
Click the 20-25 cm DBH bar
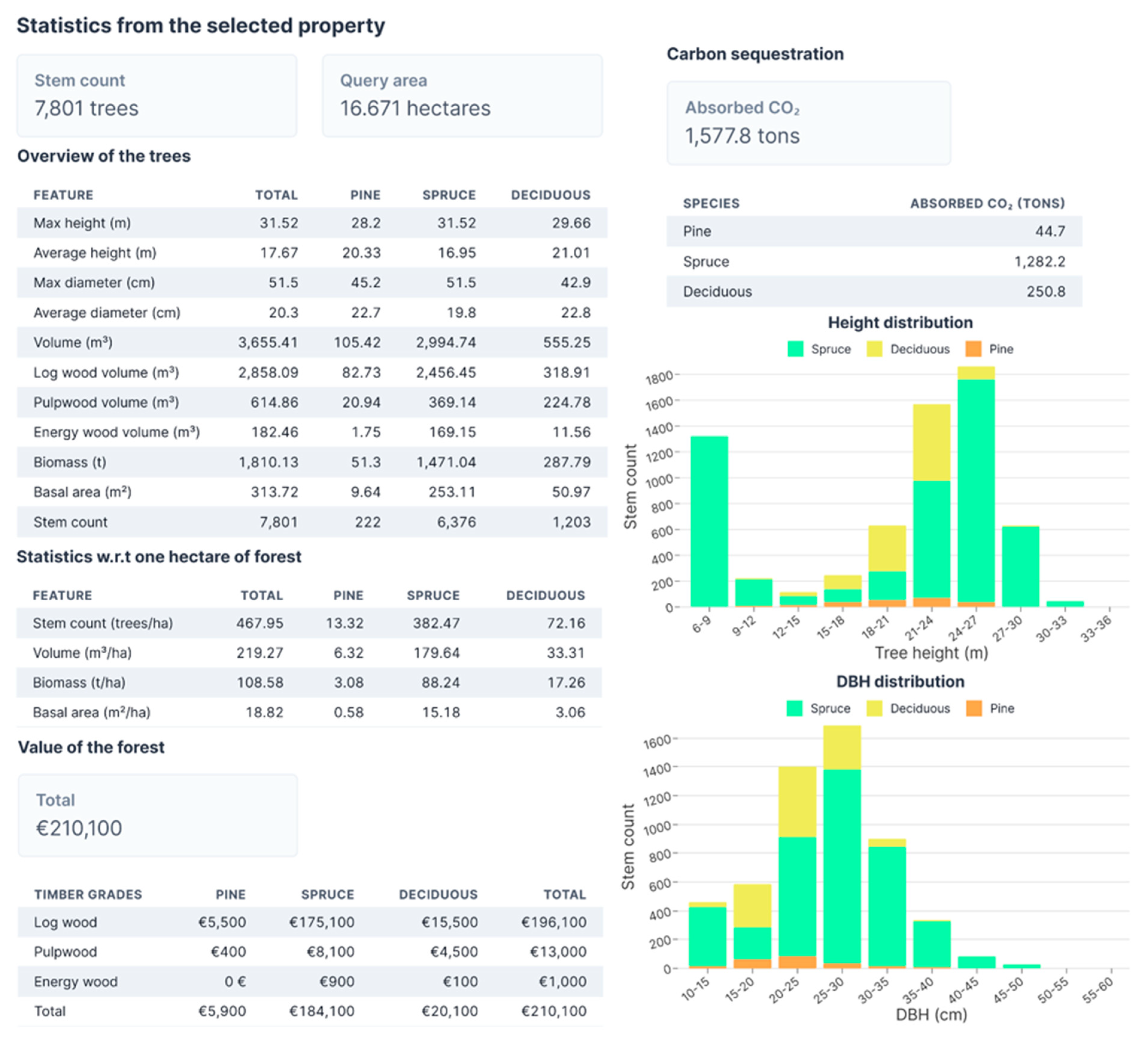(797, 867)
